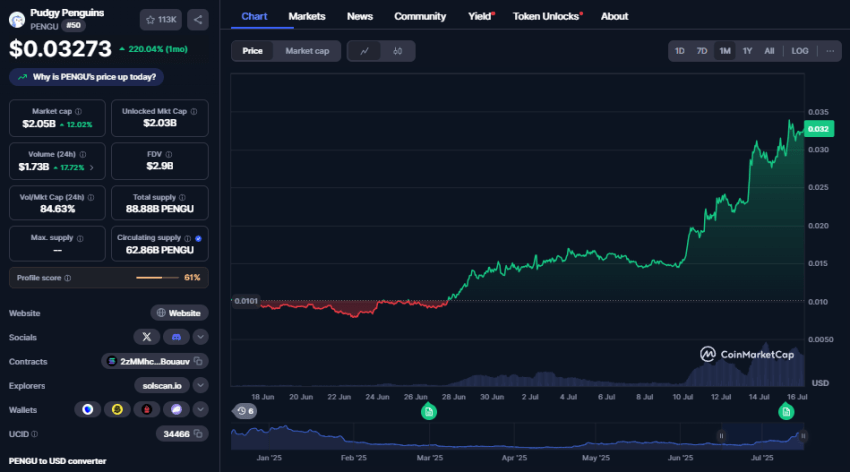Copy the contract address 2zMMhc...Bouauv
The image size is (850, 472).
coord(198,361)
